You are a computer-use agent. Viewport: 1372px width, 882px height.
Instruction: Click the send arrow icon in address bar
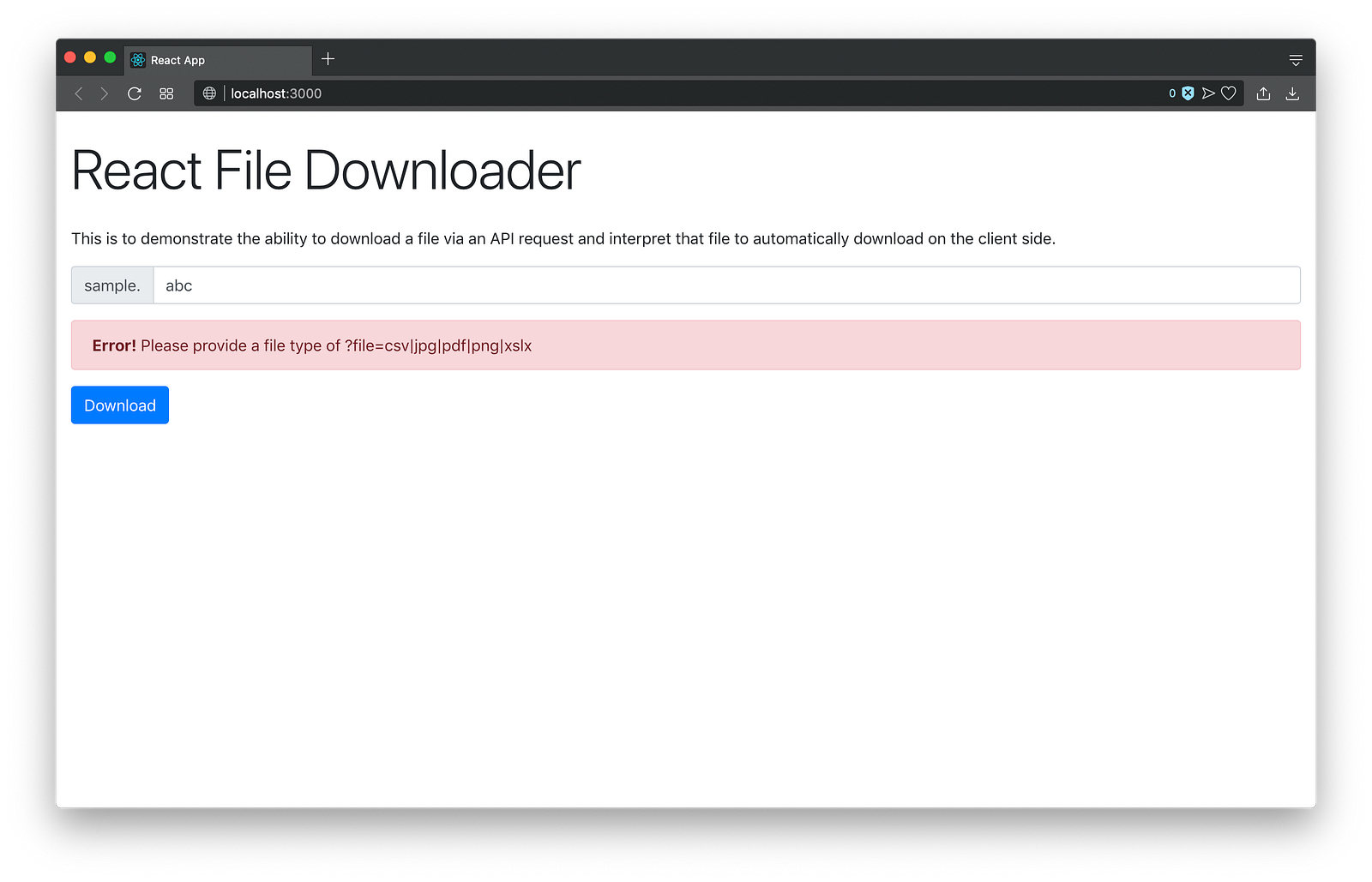(1208, 93)
